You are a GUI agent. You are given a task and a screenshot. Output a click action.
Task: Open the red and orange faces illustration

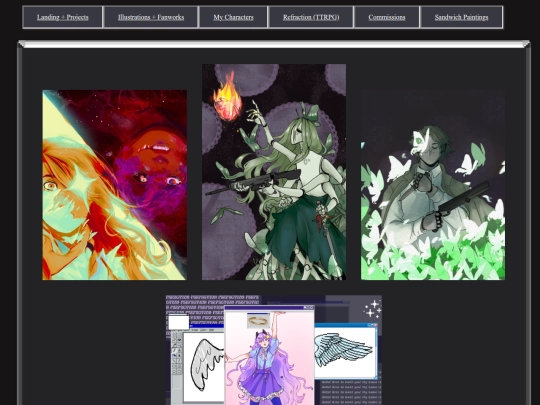(114, 185)
